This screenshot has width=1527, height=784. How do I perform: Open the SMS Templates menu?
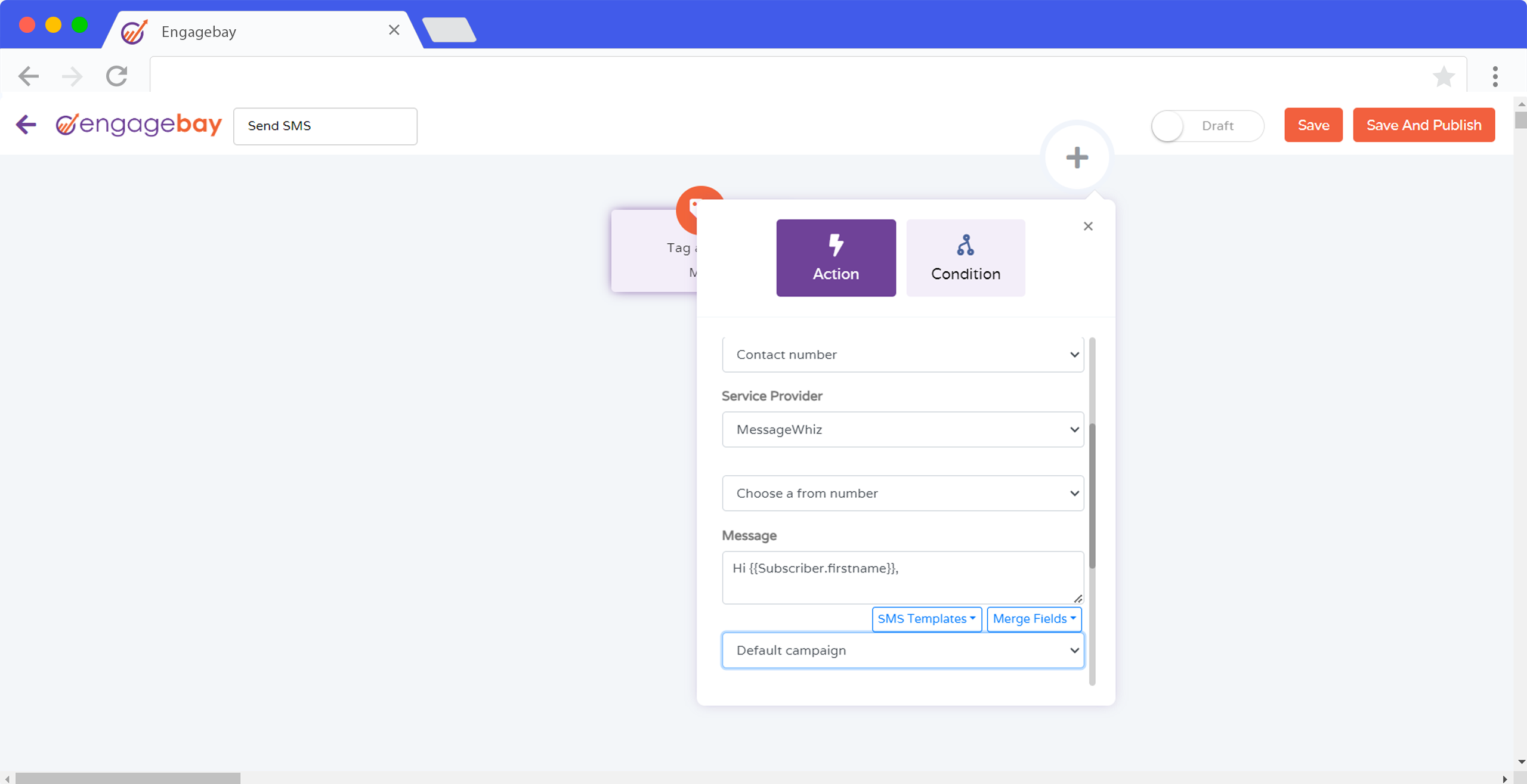point(926,619)
